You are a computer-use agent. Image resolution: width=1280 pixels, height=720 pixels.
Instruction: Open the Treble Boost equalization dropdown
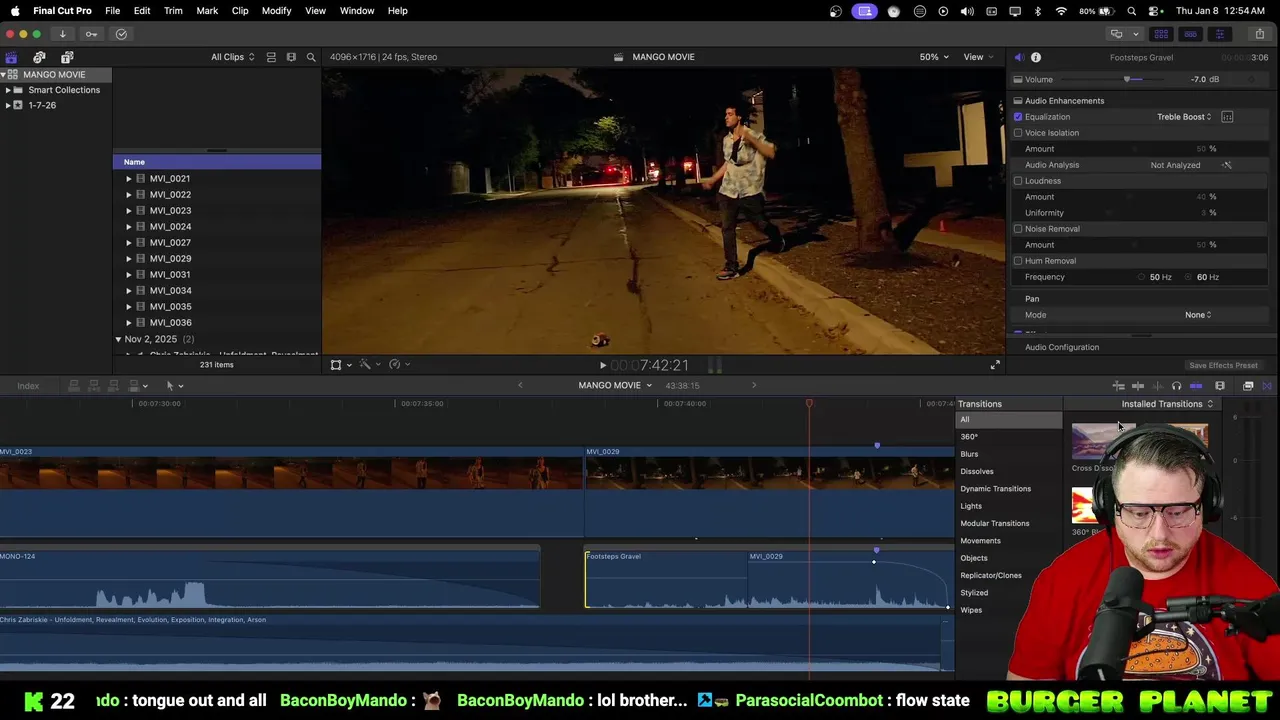(x=1184, y=117)
